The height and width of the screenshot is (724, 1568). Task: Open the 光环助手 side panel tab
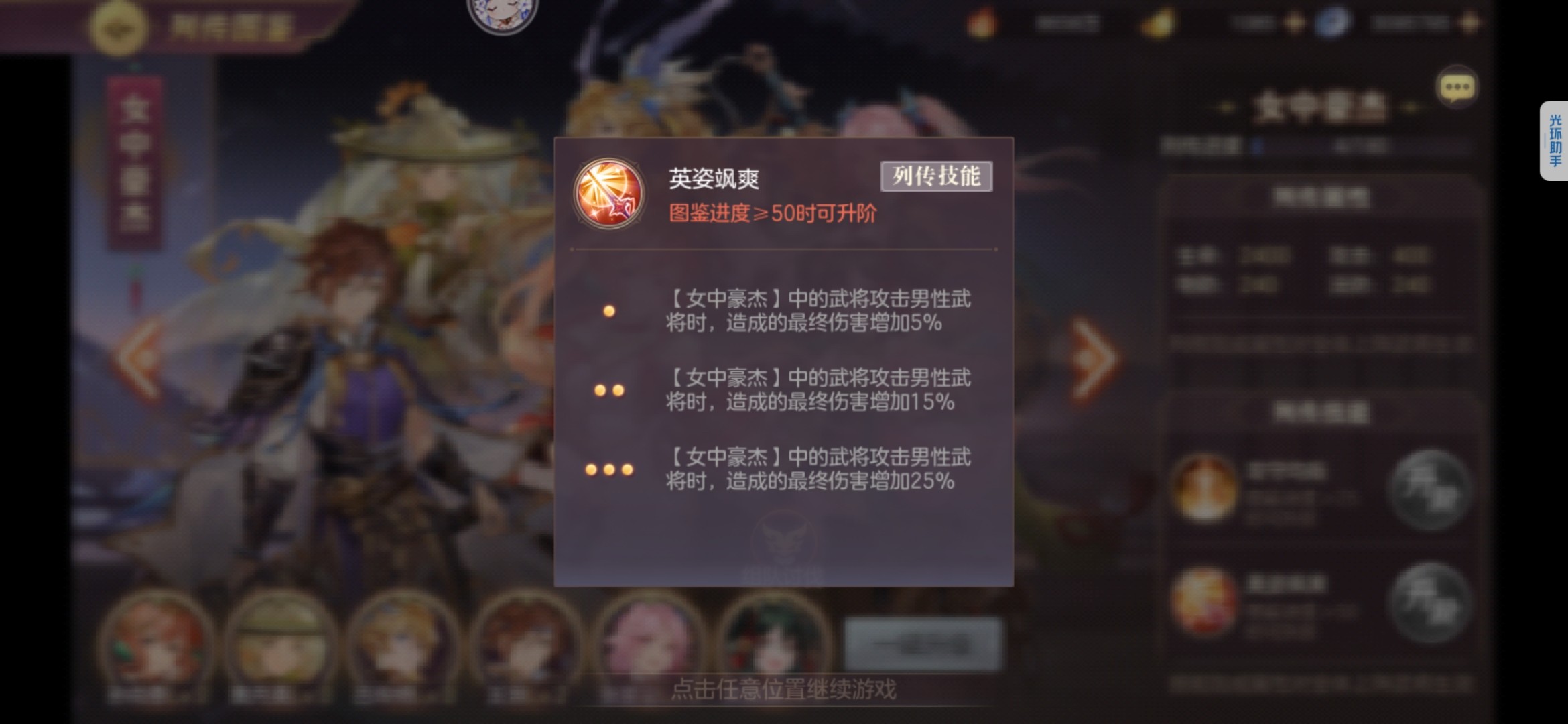[1554, 141]
